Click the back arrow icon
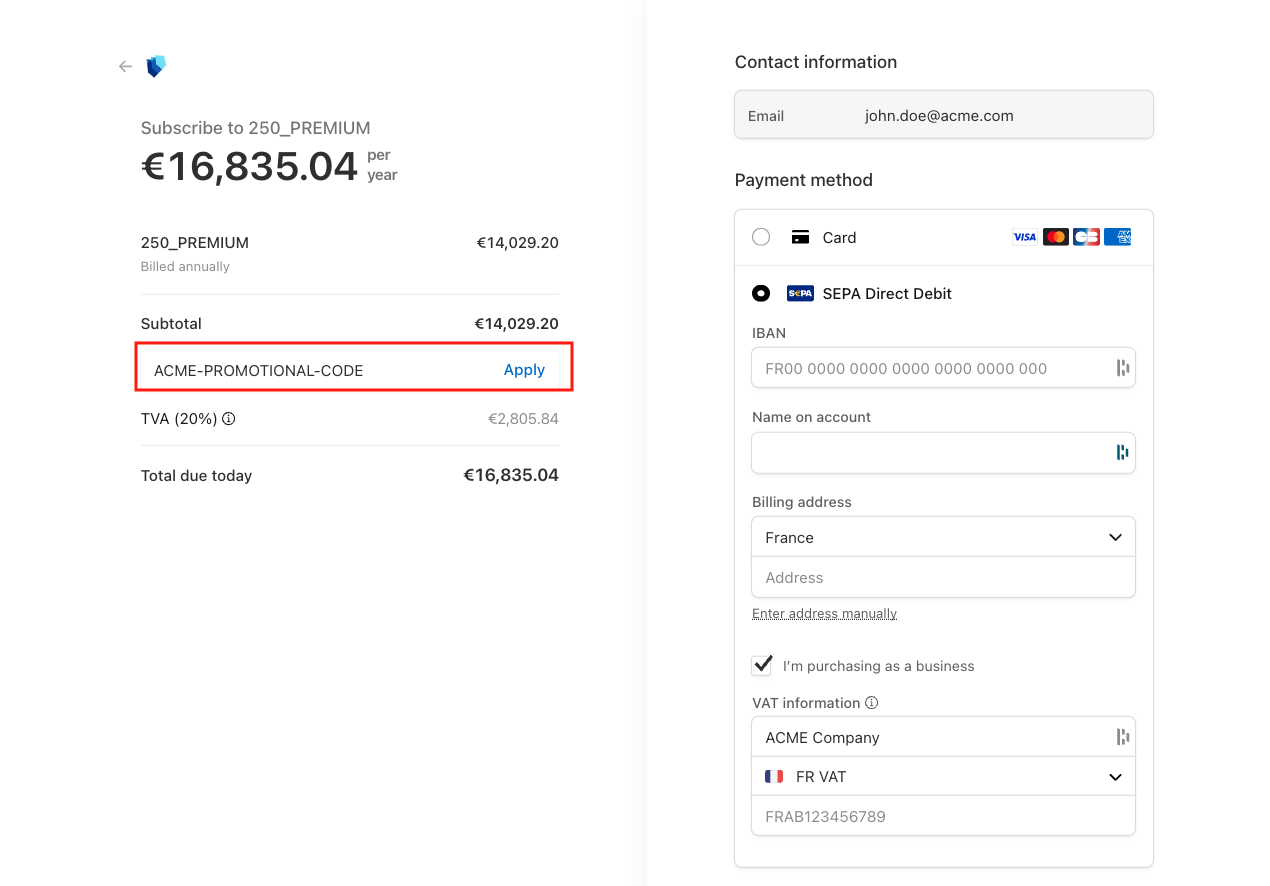Viewport: 1270px width, 886px height. pyautogui.click(x=125, y=67)
